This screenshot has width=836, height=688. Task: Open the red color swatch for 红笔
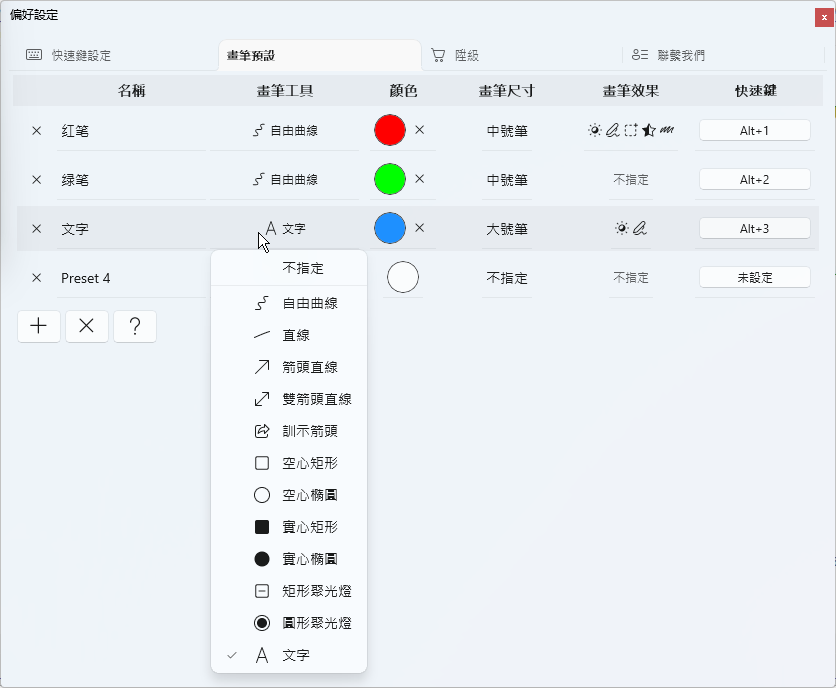point(390,130)
